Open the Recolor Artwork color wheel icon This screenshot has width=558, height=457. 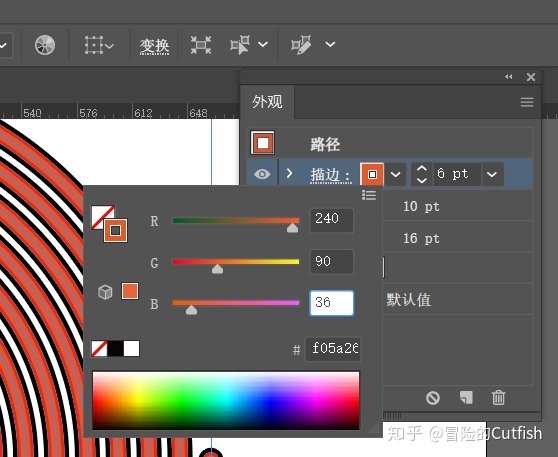[x=45, y=45]
